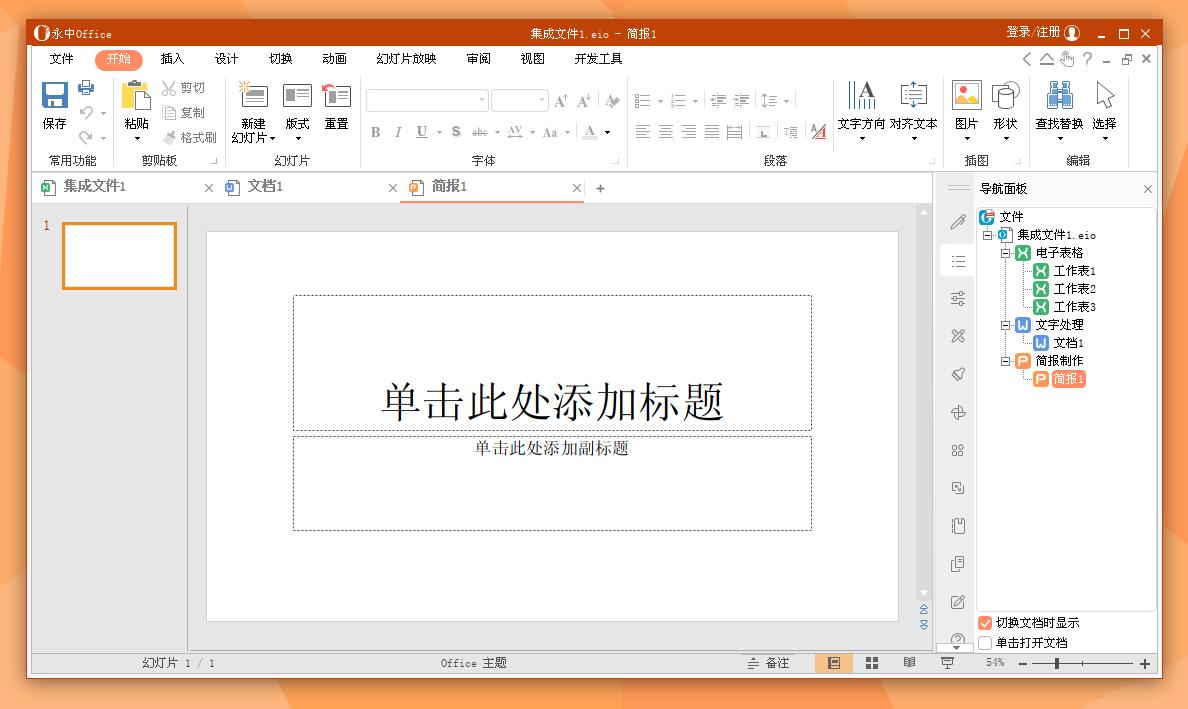Enable the 单击打开文档 checkbox
Viewport: 1188px width, 709px height.
(x=985, y=642)
